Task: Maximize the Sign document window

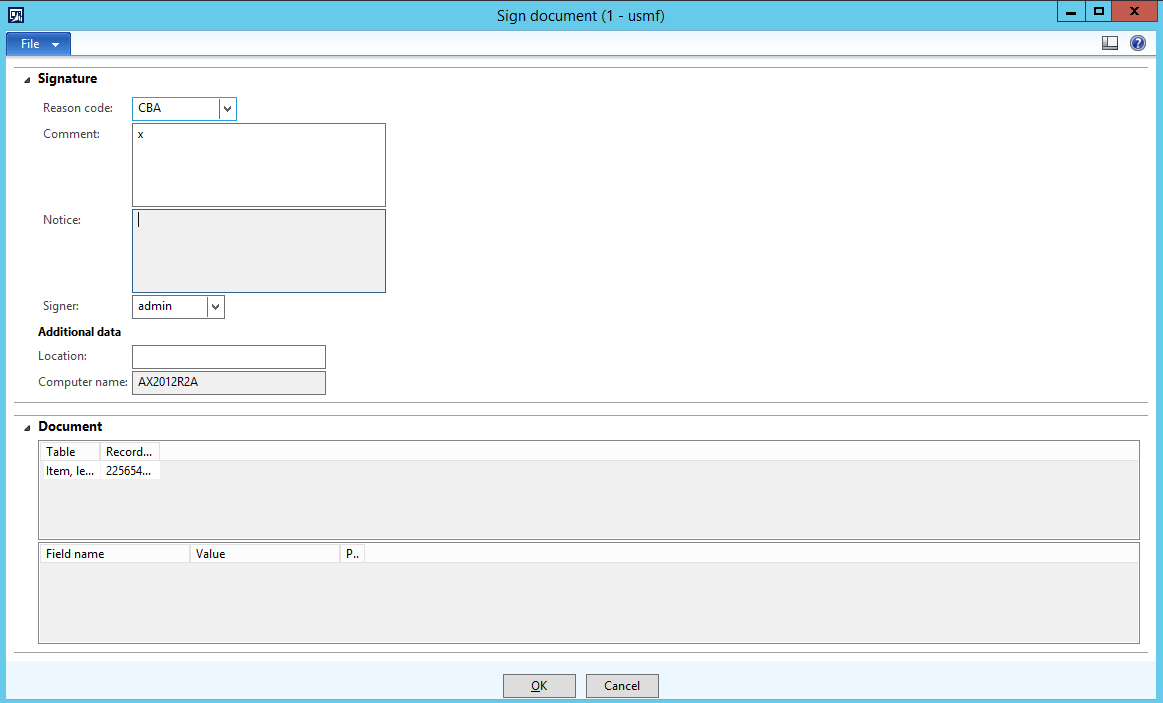Action: [x=1099, y=11]
